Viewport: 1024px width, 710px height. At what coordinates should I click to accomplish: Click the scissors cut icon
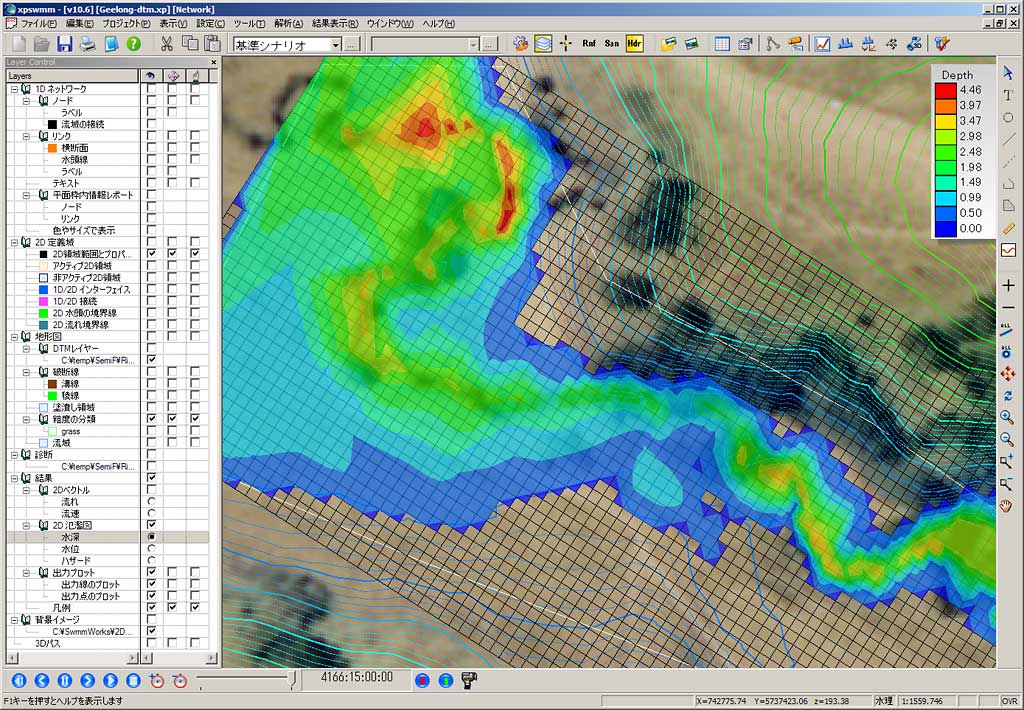pyautogui.click(x=166, y=44)
